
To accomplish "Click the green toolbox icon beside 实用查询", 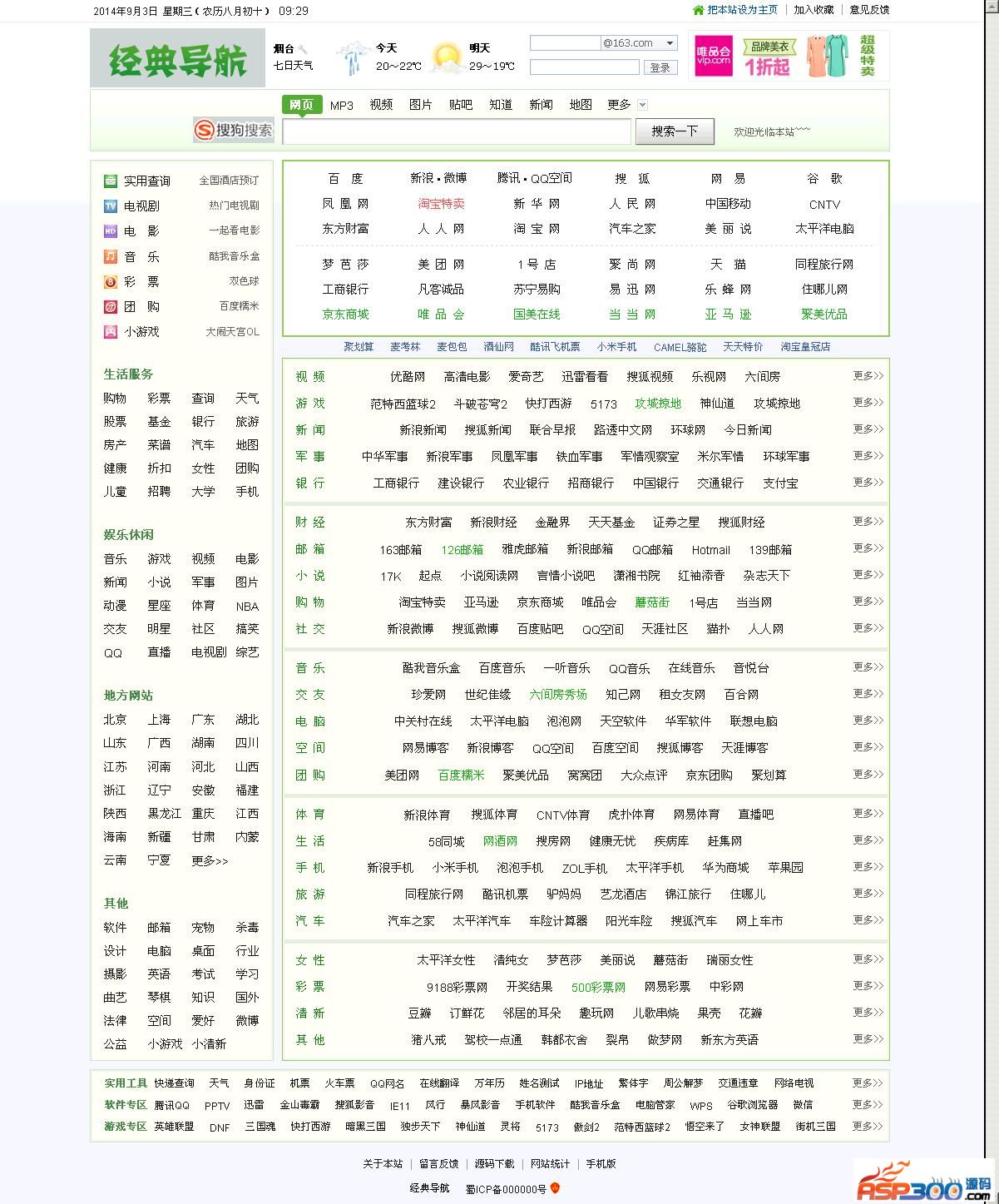I will click(x=111, y=181).
